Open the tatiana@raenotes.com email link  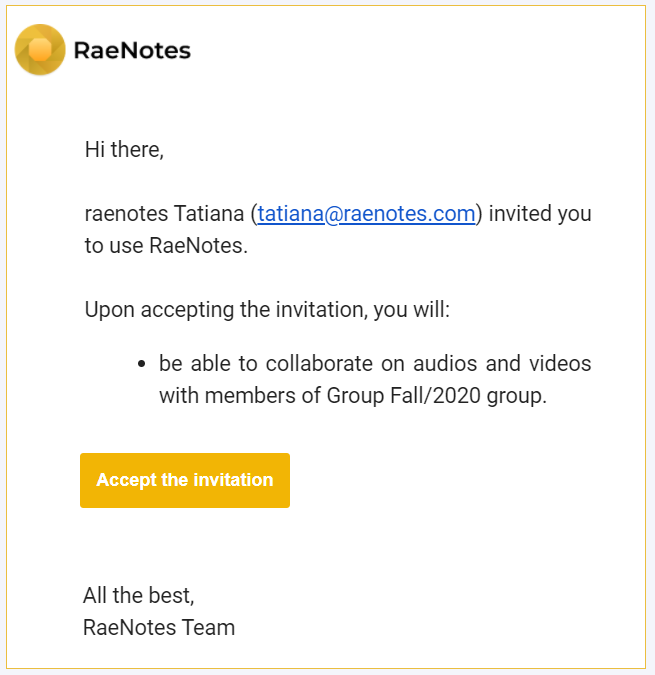point(366,214)
